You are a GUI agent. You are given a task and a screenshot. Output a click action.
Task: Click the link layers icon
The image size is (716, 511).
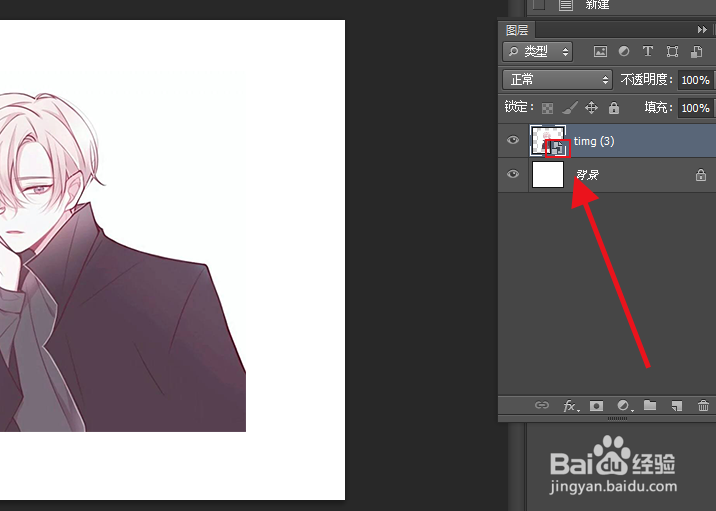pyautogui.click(x=542, y=405)
